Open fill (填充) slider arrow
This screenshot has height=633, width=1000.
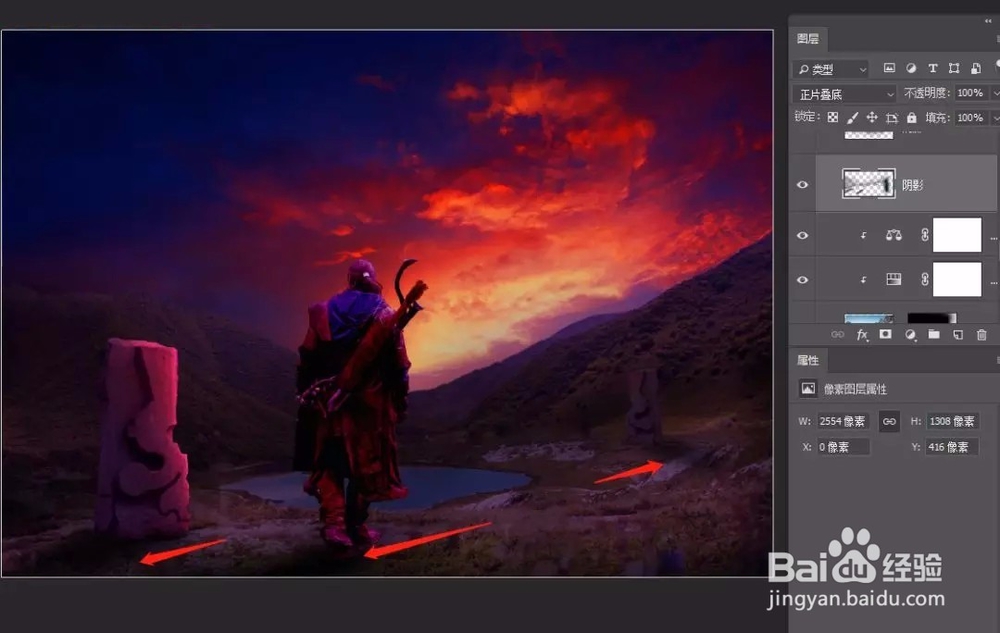994,118
